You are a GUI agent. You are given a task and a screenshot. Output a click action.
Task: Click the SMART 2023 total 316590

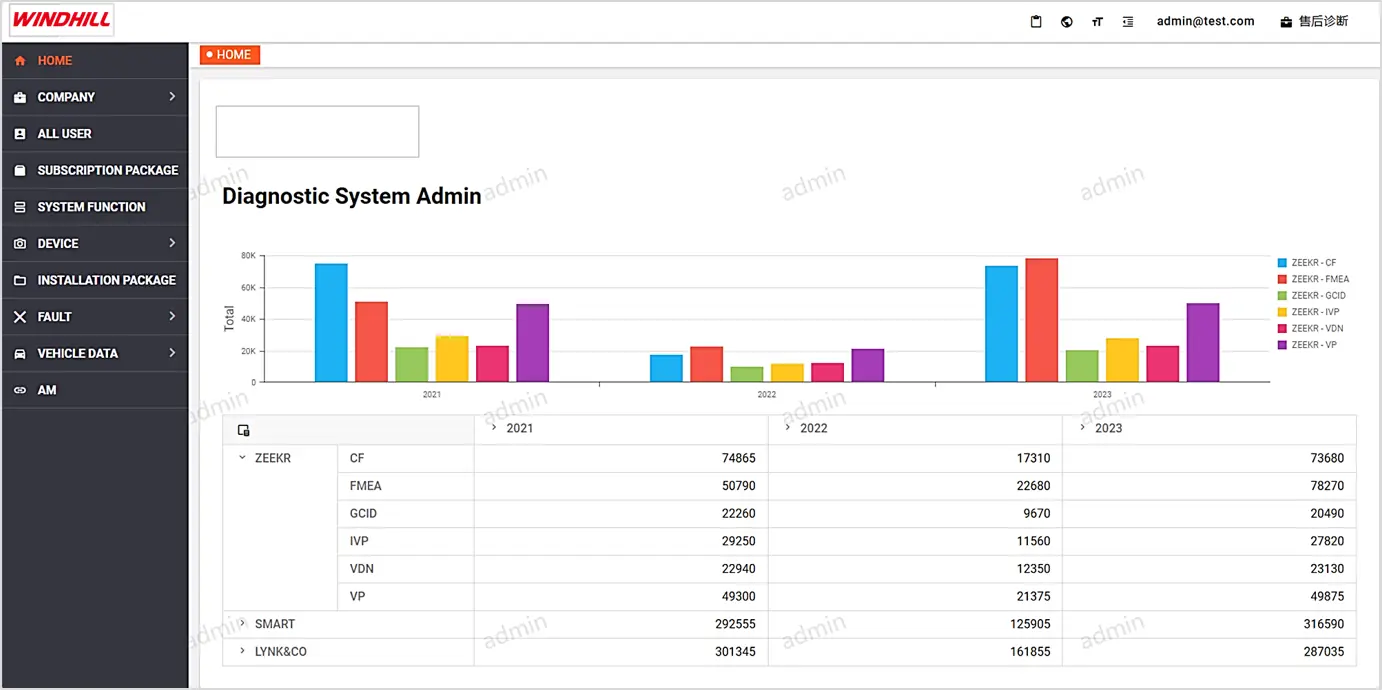[1323, 624]
